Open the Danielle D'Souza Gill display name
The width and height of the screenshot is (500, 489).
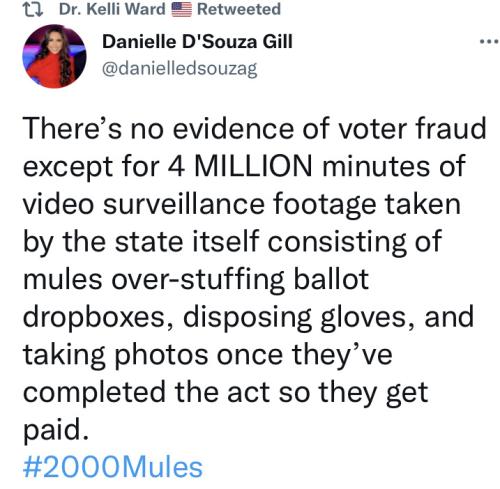pos(197,42)
